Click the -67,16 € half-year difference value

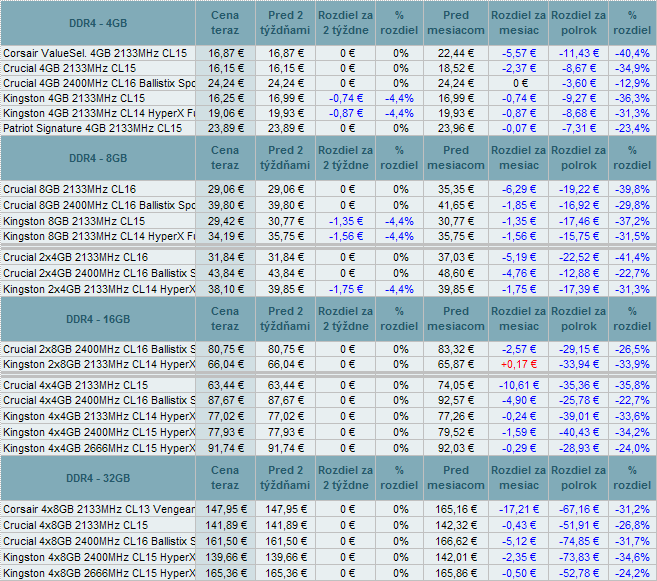579,509
